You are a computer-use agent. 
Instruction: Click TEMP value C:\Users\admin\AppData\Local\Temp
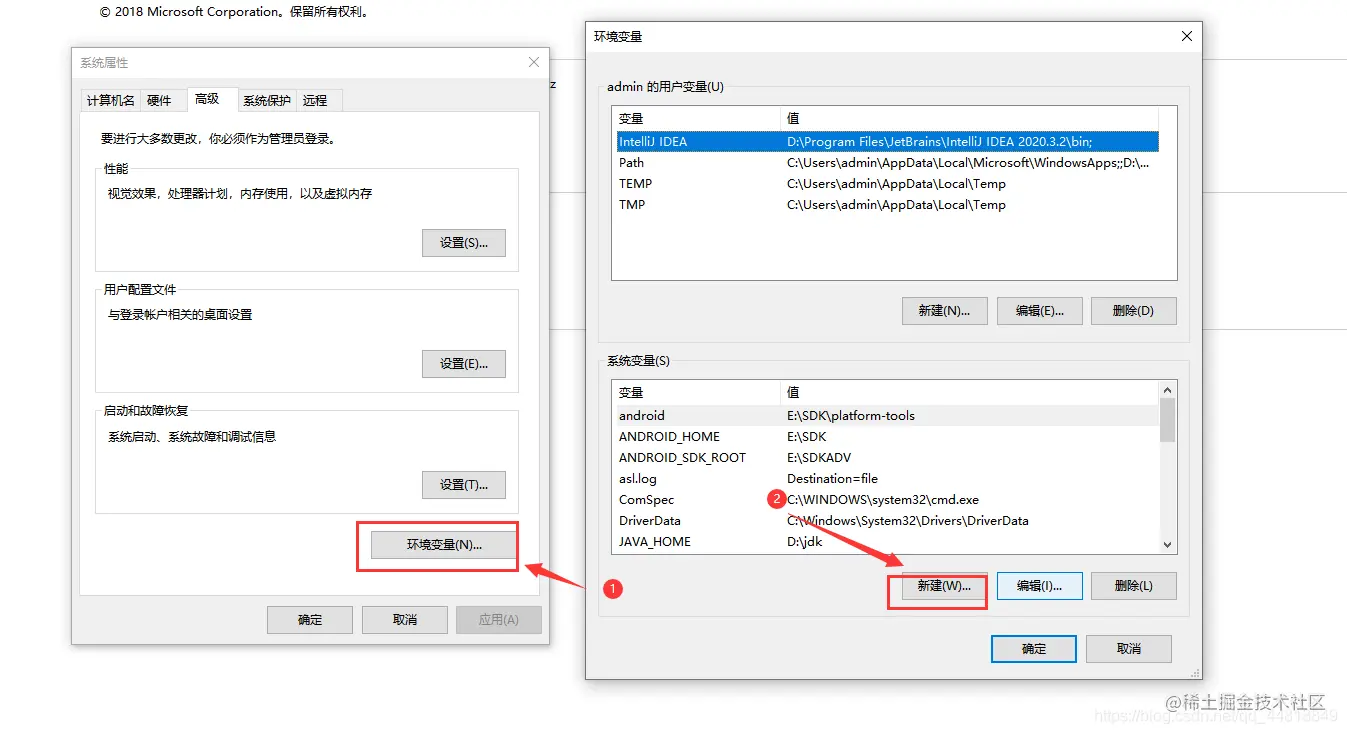[x=896, y=184]
